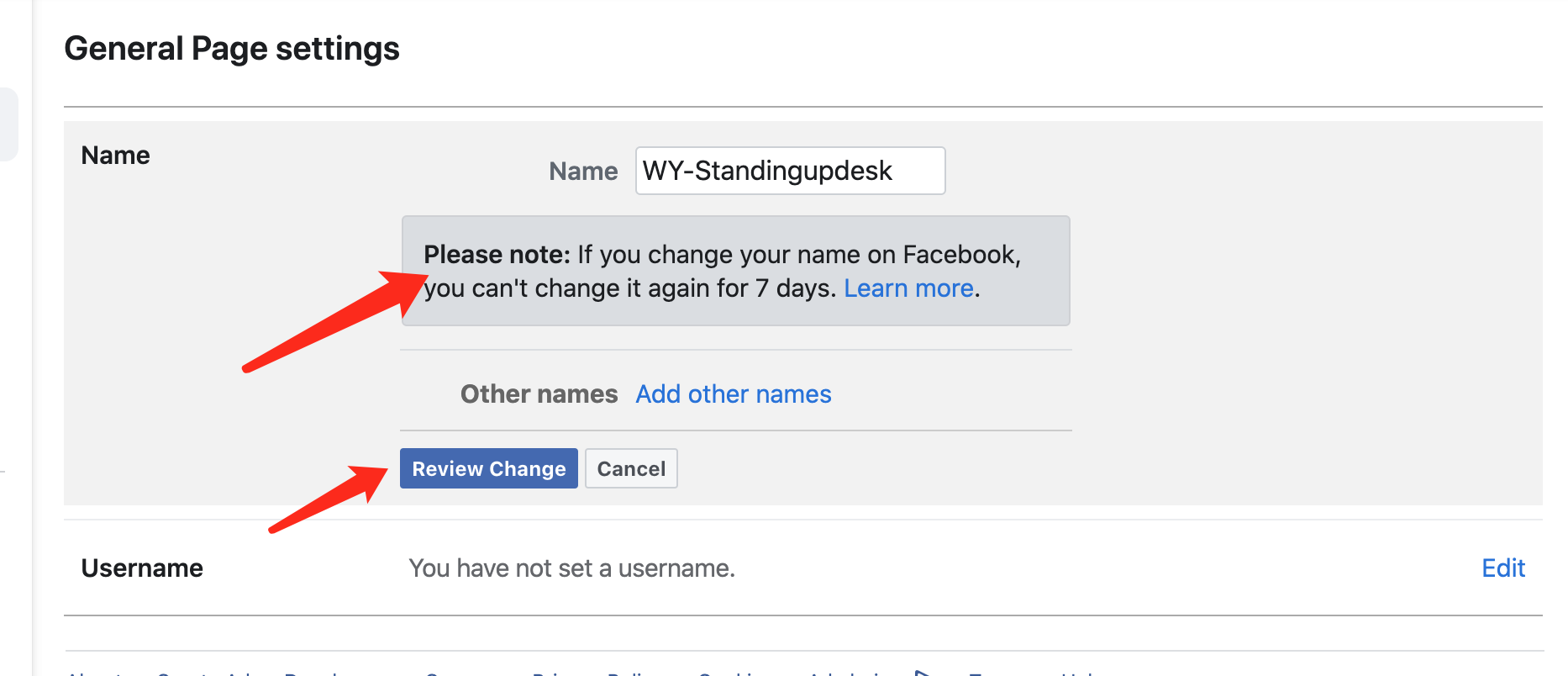Select the Username row label
Screen dimensions: 1568x676
[142, 568]
